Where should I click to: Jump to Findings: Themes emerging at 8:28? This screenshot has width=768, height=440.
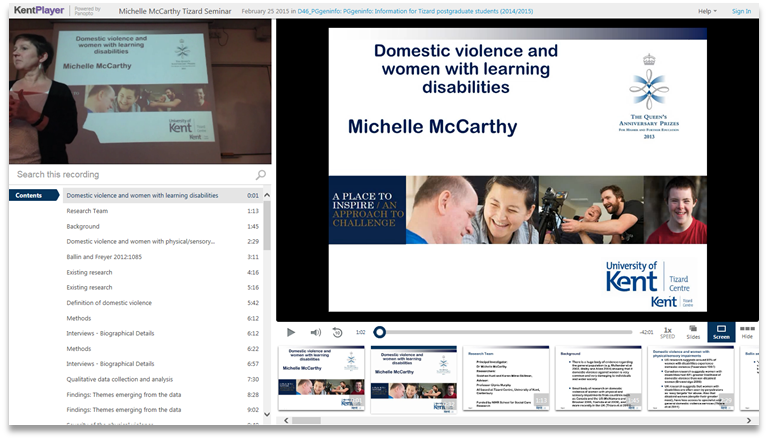point(163,395)
